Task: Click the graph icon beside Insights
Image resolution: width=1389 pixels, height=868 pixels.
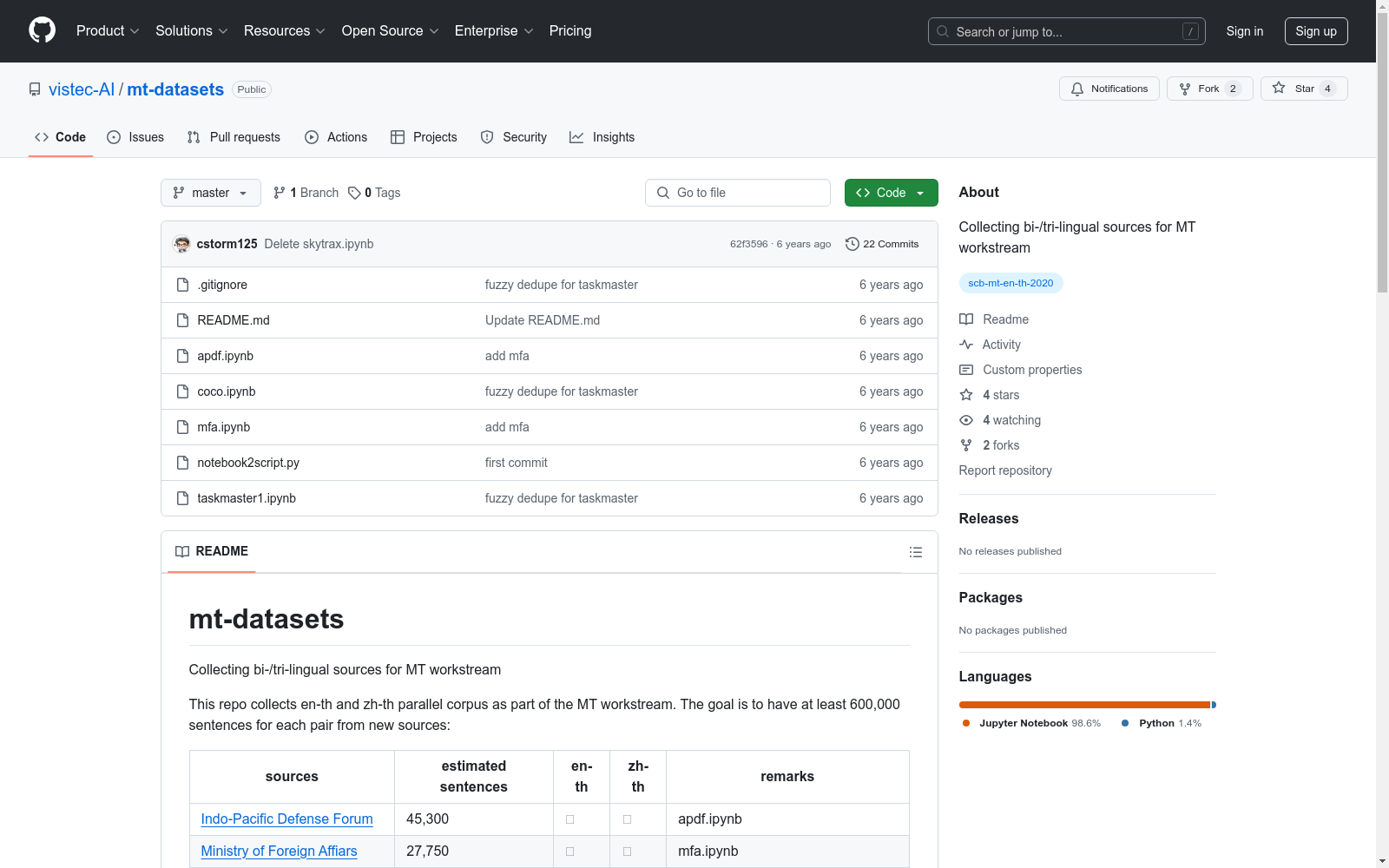Action: pyautogui.click(x=576, y=137)
